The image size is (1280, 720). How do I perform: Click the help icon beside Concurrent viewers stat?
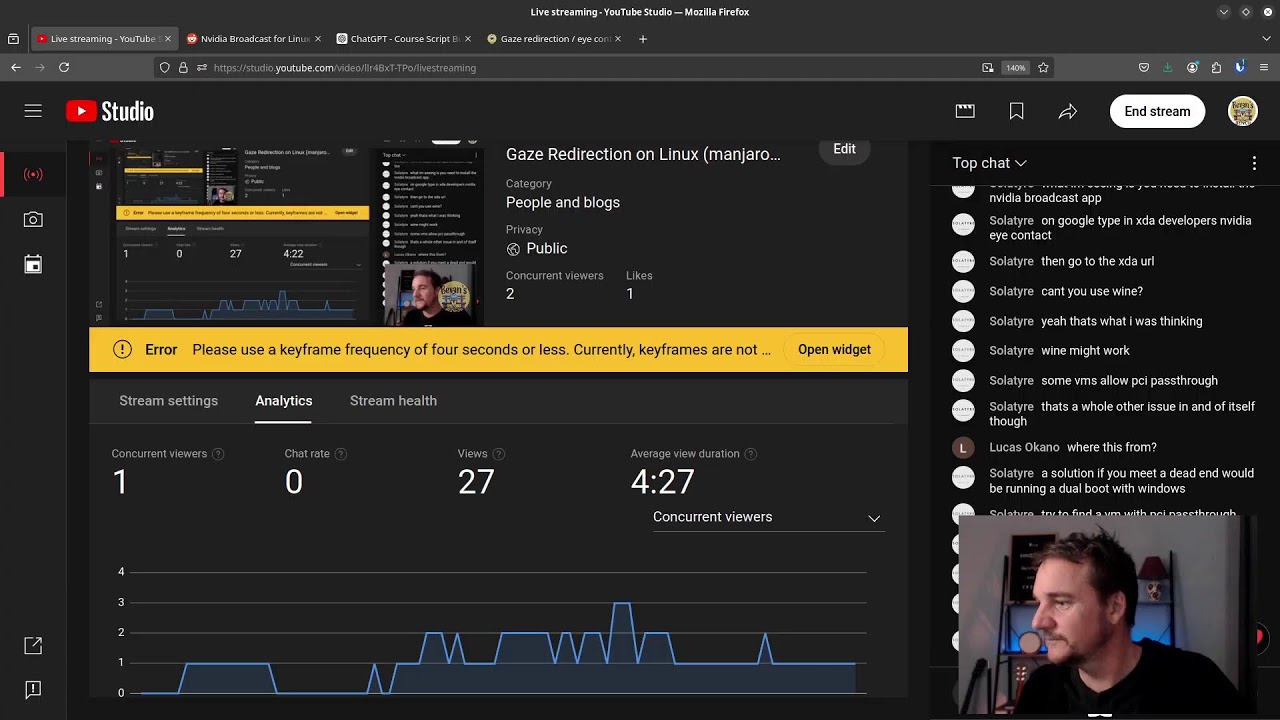pos(218,454)
